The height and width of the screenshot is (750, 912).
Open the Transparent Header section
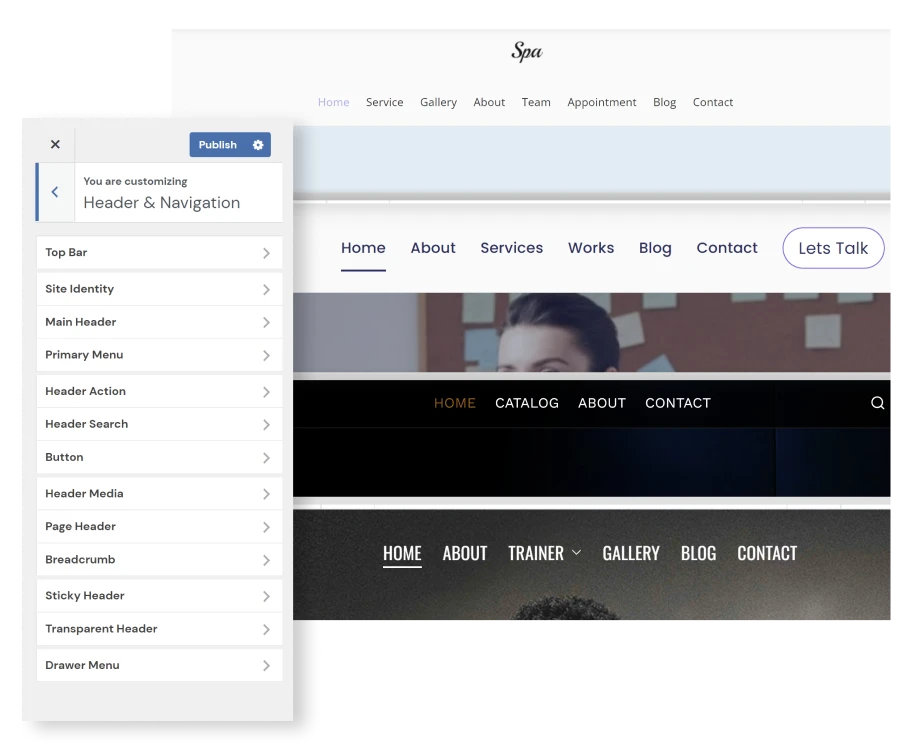tap(159, 629)
